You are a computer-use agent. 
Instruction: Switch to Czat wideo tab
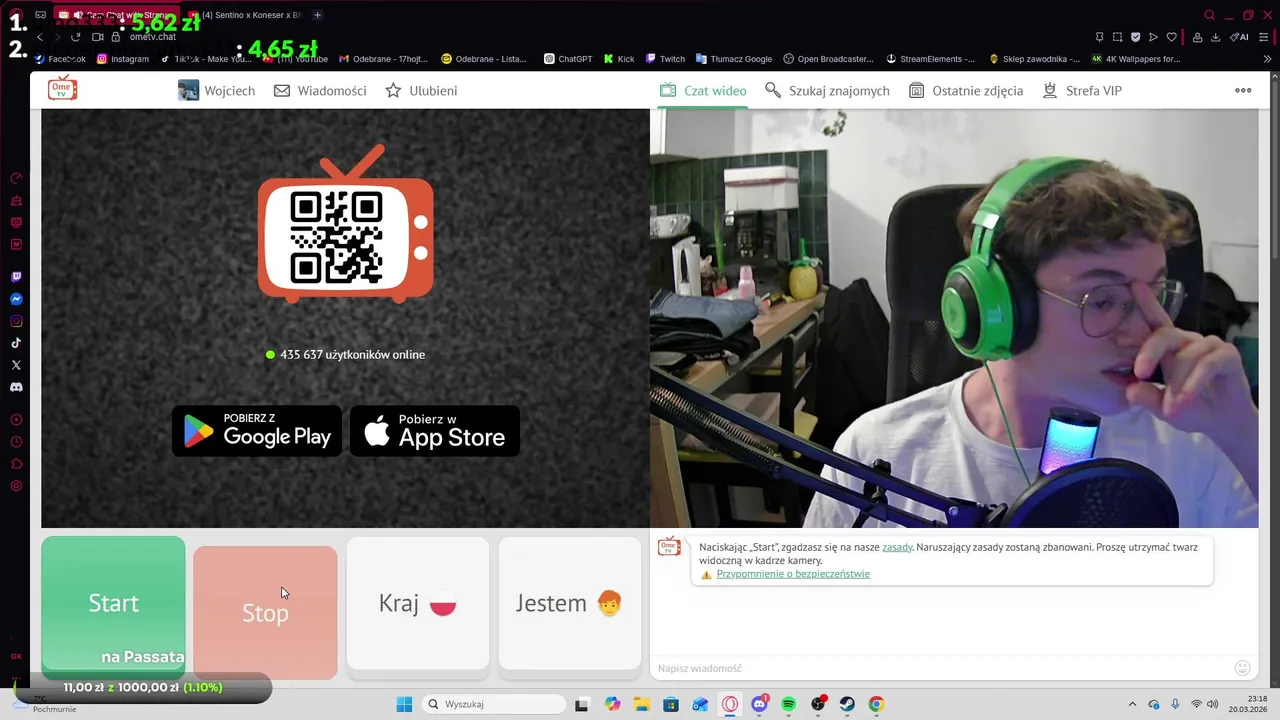[703, 91]
